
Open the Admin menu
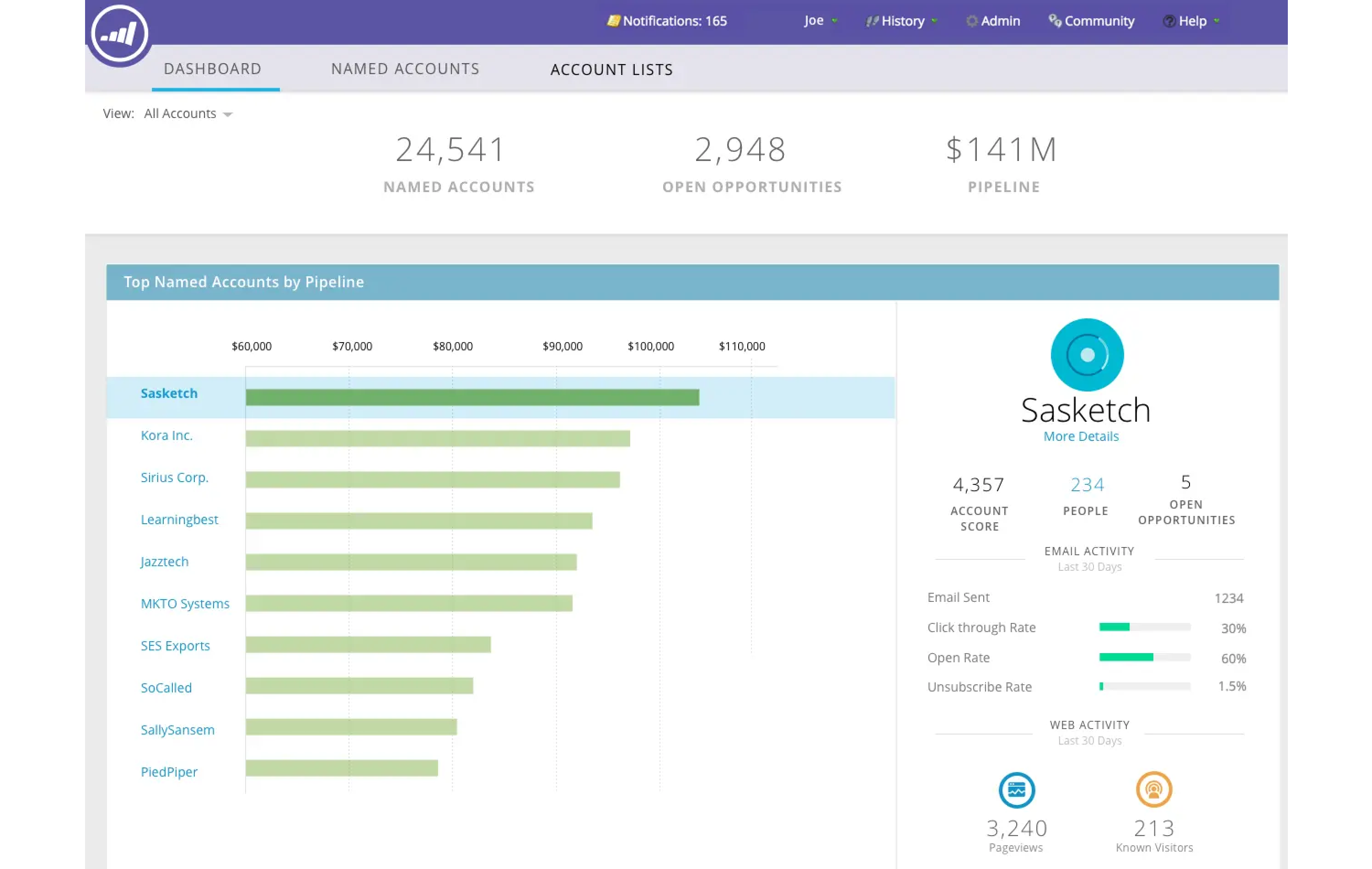993,21
